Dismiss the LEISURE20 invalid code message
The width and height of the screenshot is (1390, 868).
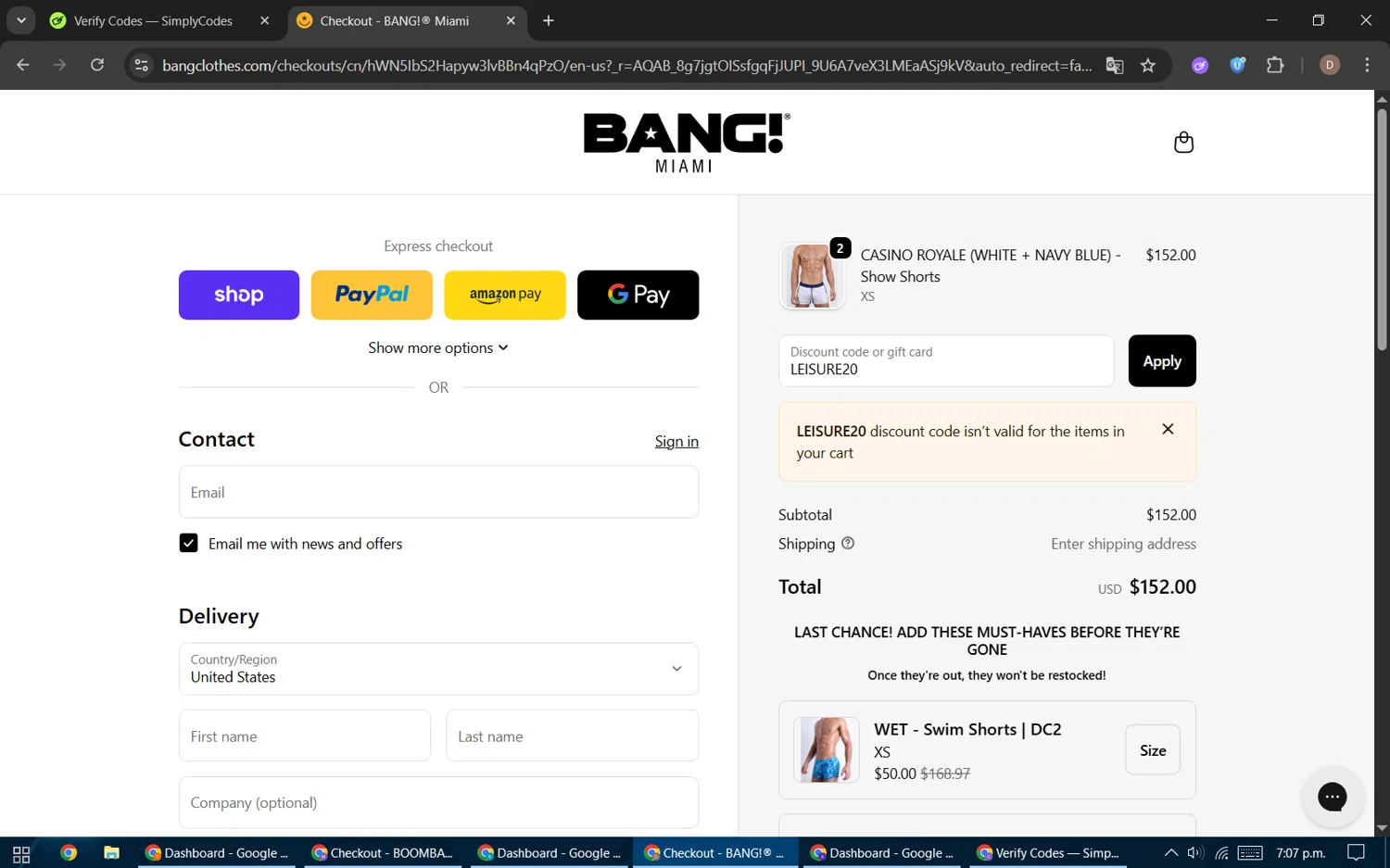[x=1168, y=429]
